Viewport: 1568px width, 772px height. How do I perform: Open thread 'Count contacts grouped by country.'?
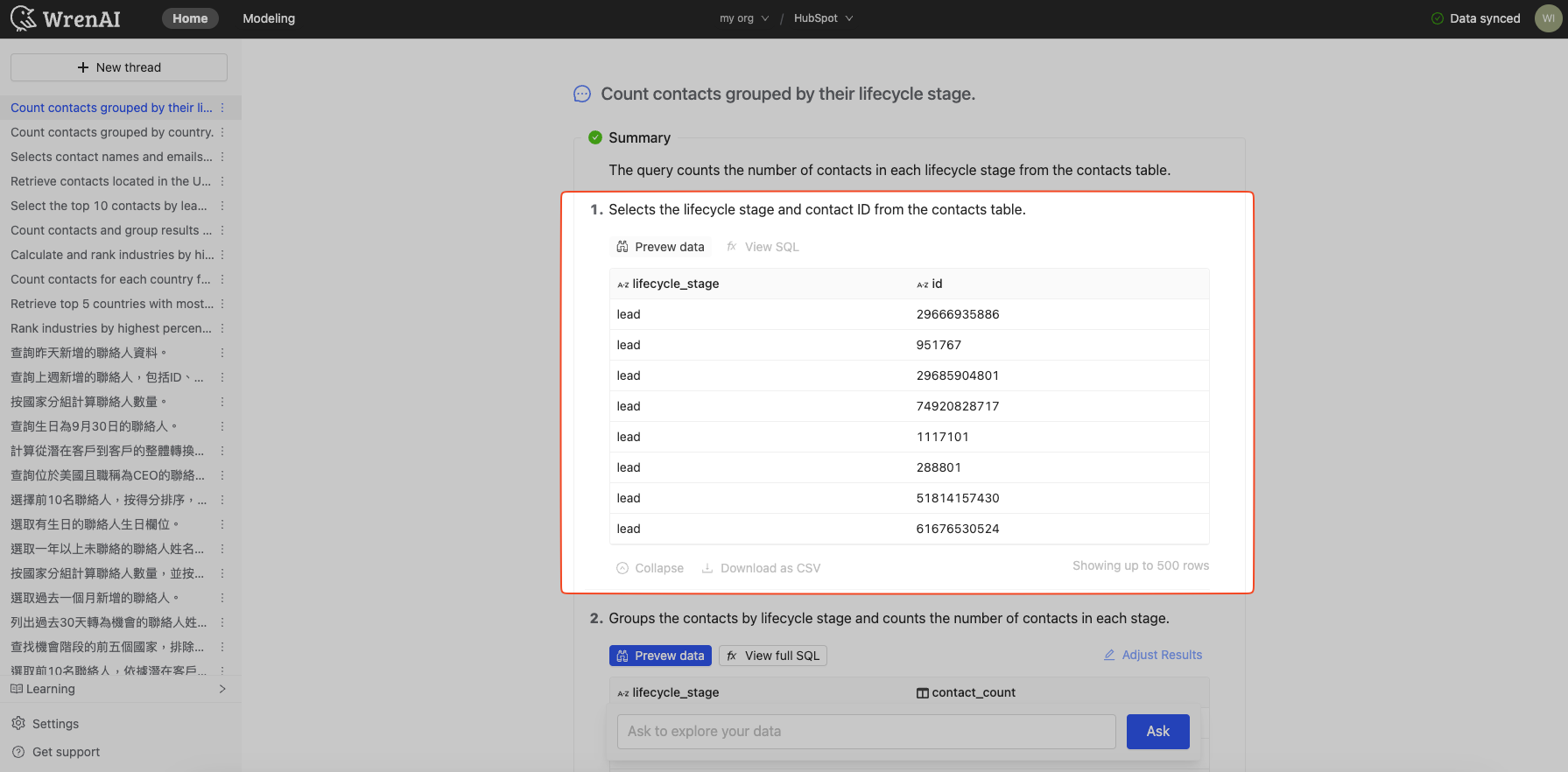(112, 132)
